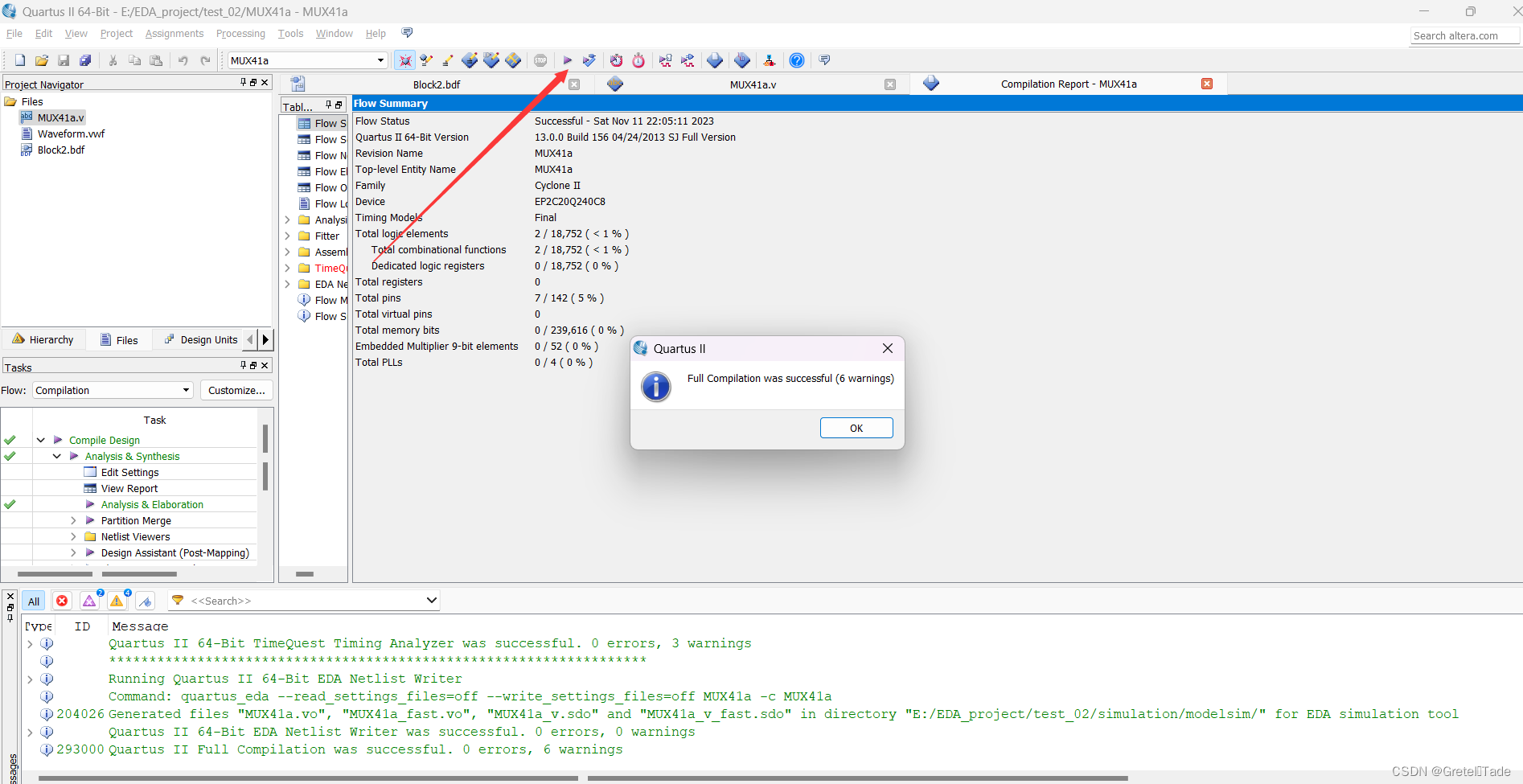Expand the Design Assistant (Post-Mapping) task
1523x784 pixels.
pos(73,552)
